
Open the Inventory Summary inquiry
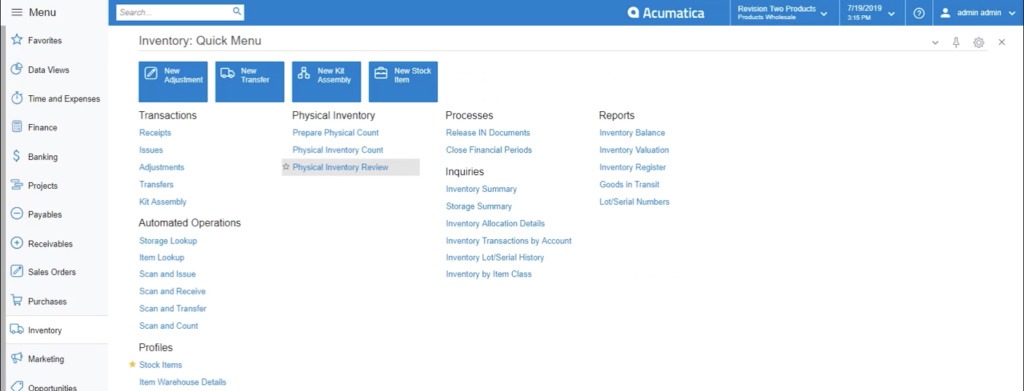click(481, 189)
